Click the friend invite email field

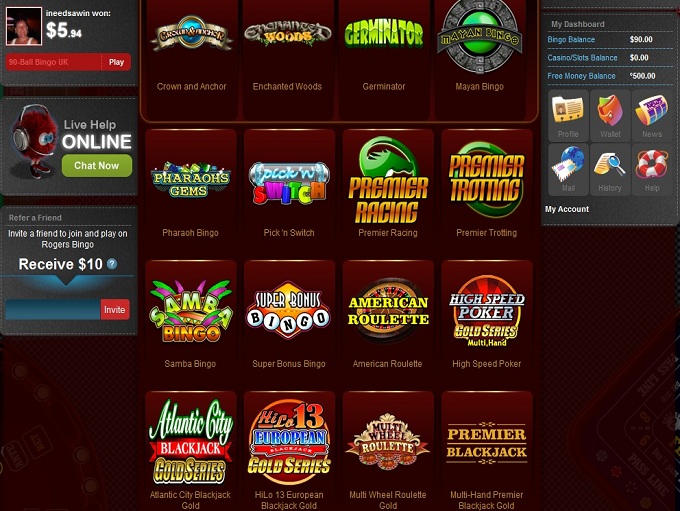coord(53,310)
